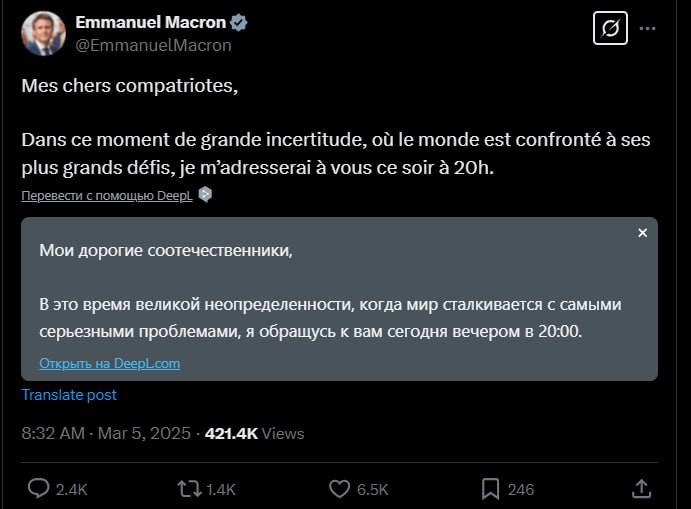Screen dimensions: 691x509
Task: Reply to the post via comment icon
Action: pyautogui.click(x=39, y=488)
